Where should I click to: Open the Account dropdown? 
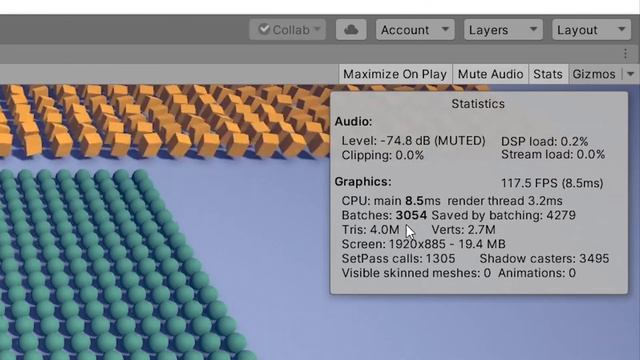coord(415,30)
